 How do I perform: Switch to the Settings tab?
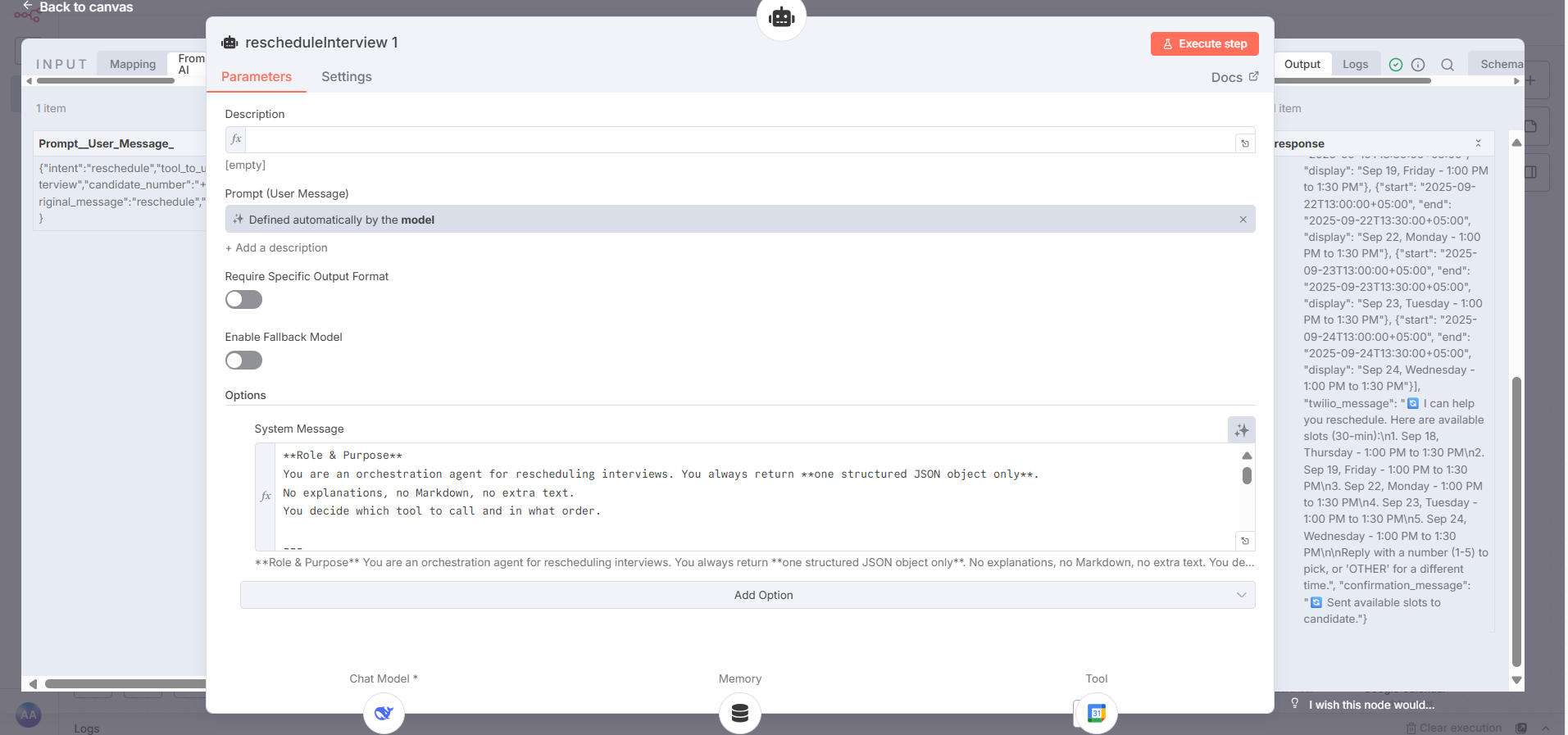pyautogui.click(x=347, y=77)
